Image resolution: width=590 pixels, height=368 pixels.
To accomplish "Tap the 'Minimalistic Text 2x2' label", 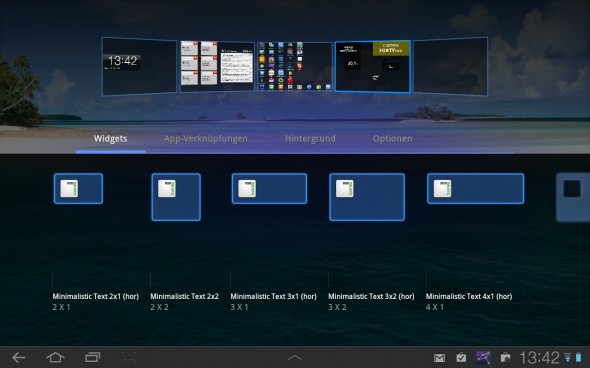I will click(x=184, y=296).
